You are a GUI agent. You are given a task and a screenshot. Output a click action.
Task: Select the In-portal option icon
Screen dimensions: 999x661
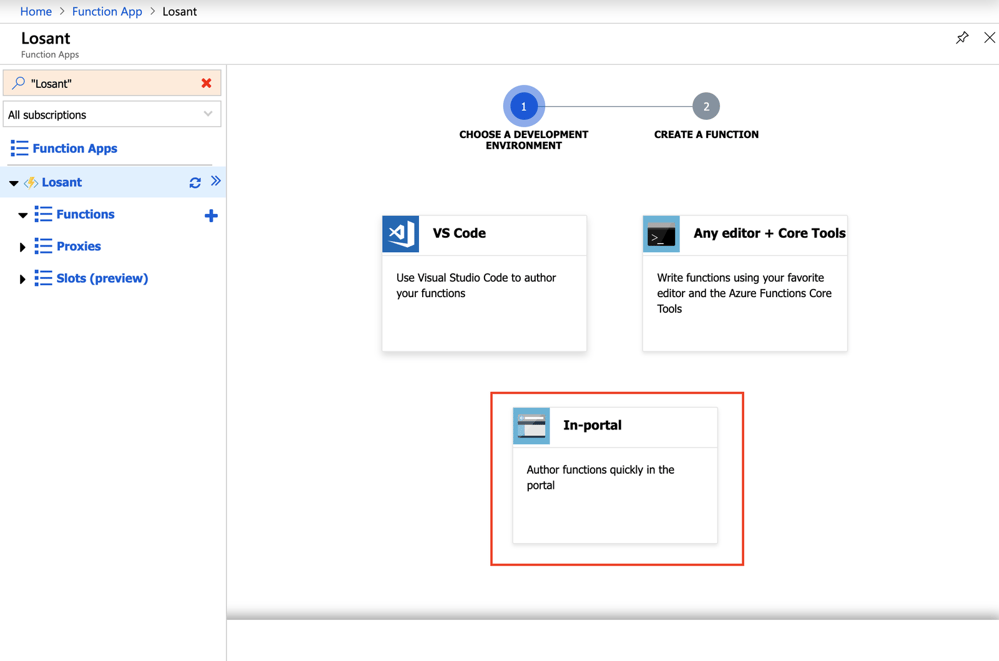531,425
